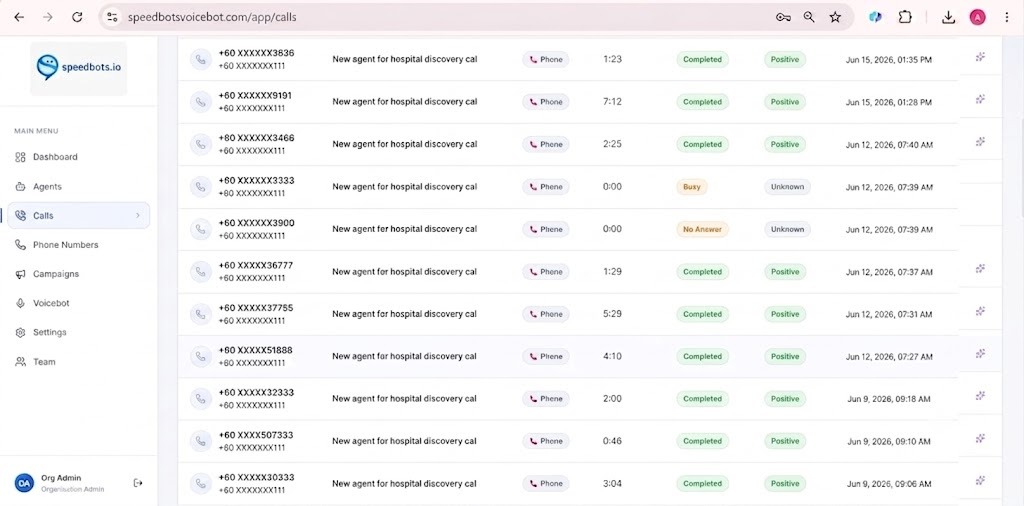Screen dimensions: 1024x506
Task: Click the OA user avatar
Action: click(24, 483)
